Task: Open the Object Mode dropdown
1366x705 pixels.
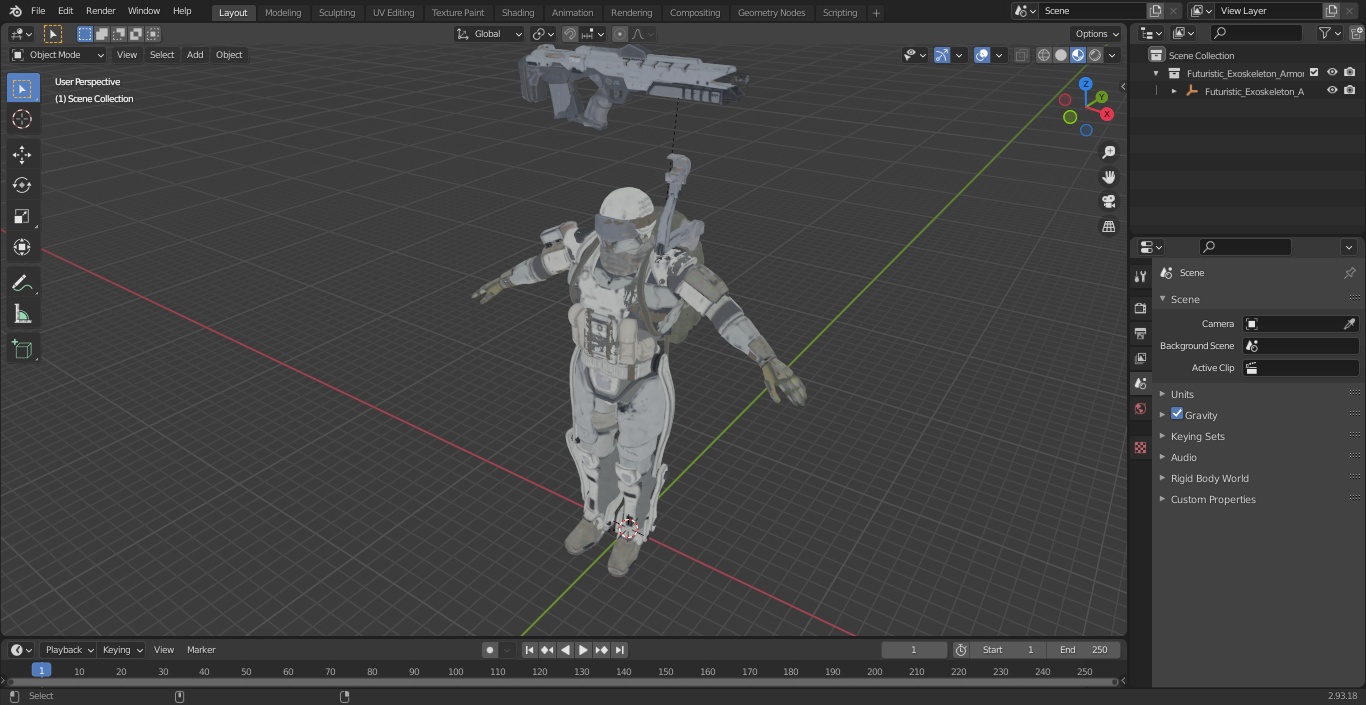Action: click(x=58, y=55)
